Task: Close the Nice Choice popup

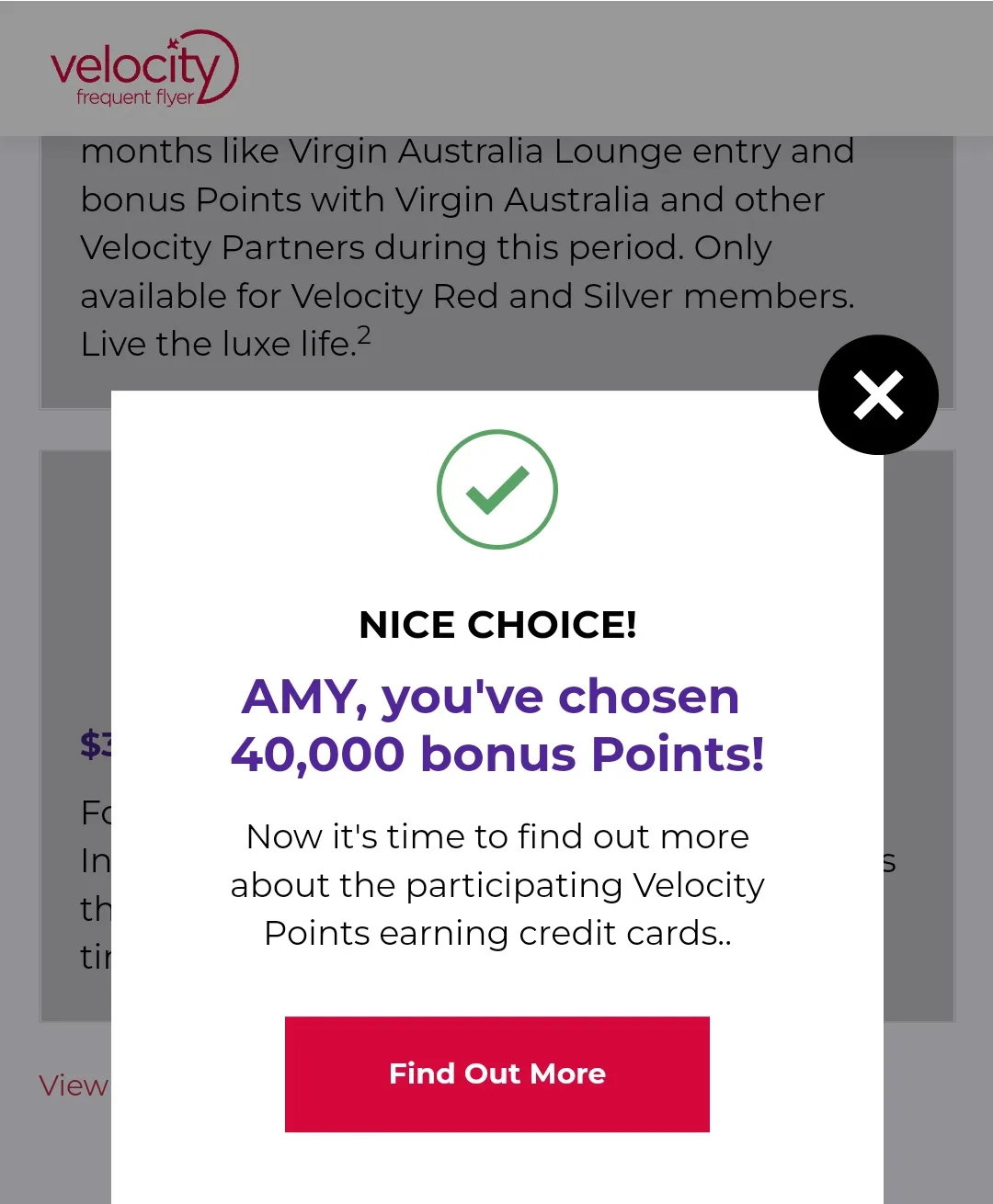Action: pos(878,395)
